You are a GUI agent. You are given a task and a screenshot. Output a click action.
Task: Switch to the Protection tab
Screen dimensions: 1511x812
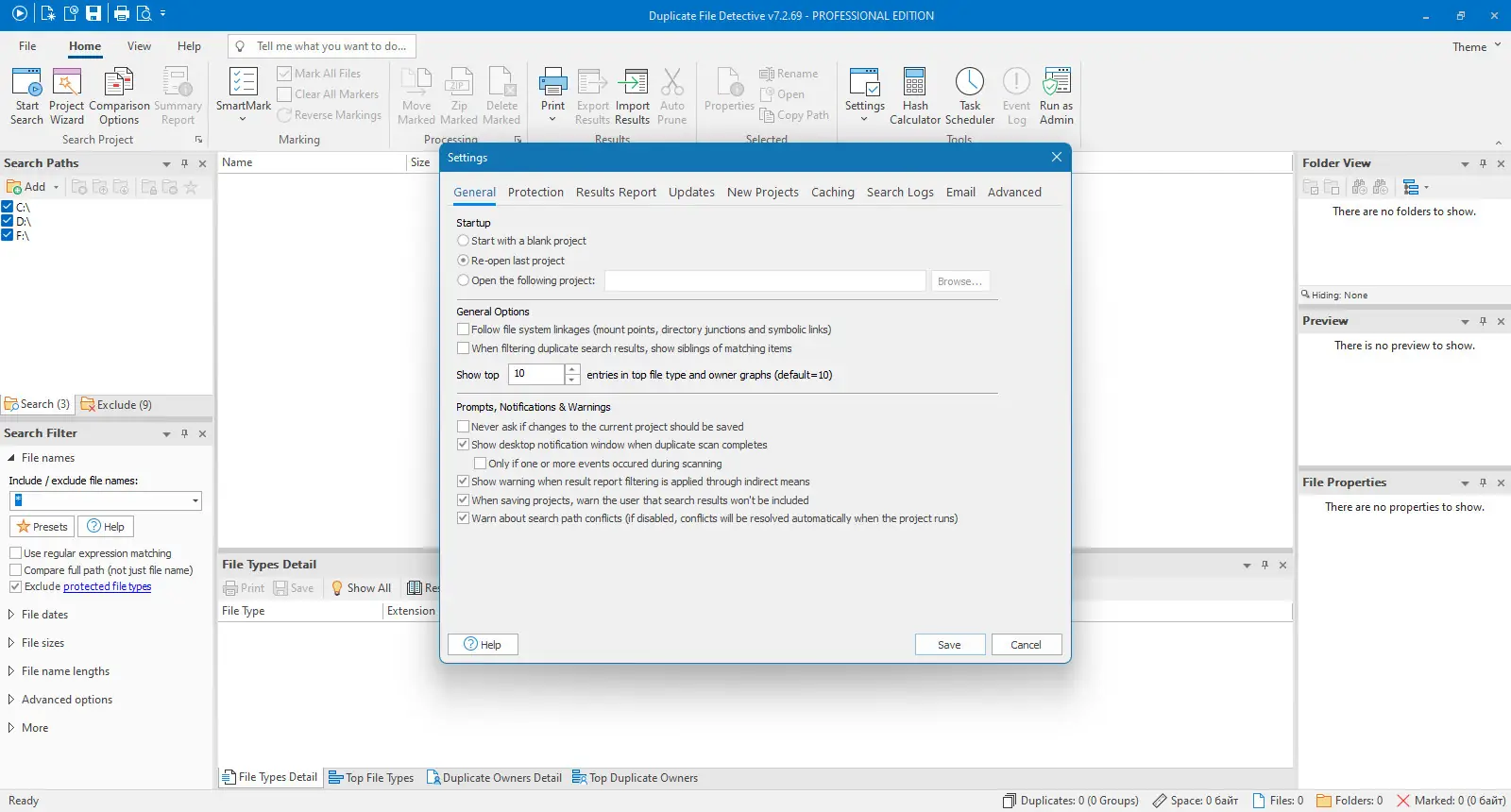click(x=535, y=192)
